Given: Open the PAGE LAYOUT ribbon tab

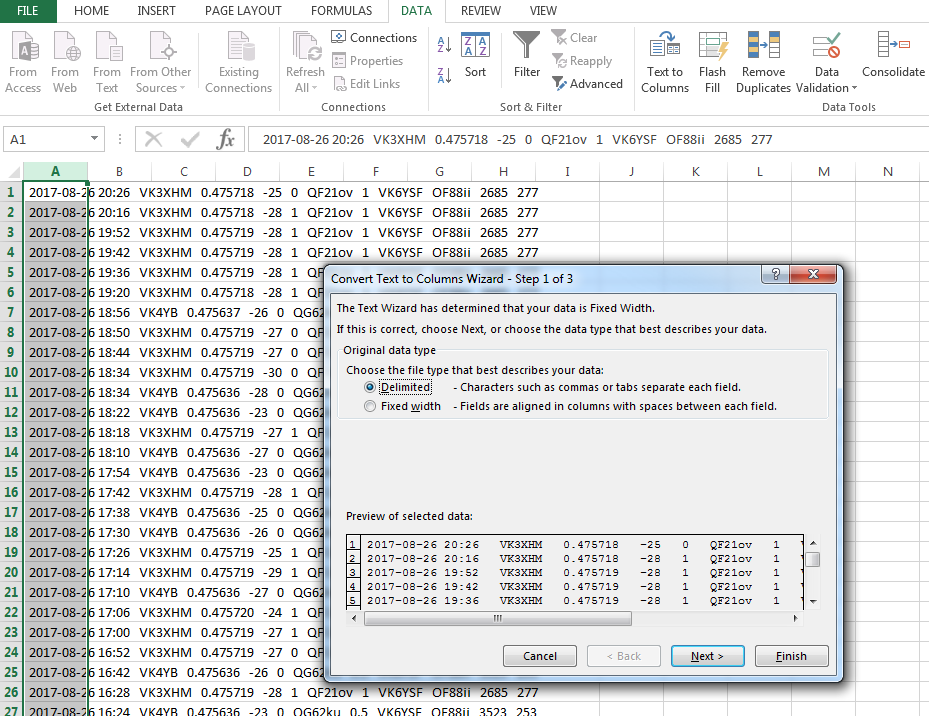Looking at the screenshot, I should (x=243, y=11).
